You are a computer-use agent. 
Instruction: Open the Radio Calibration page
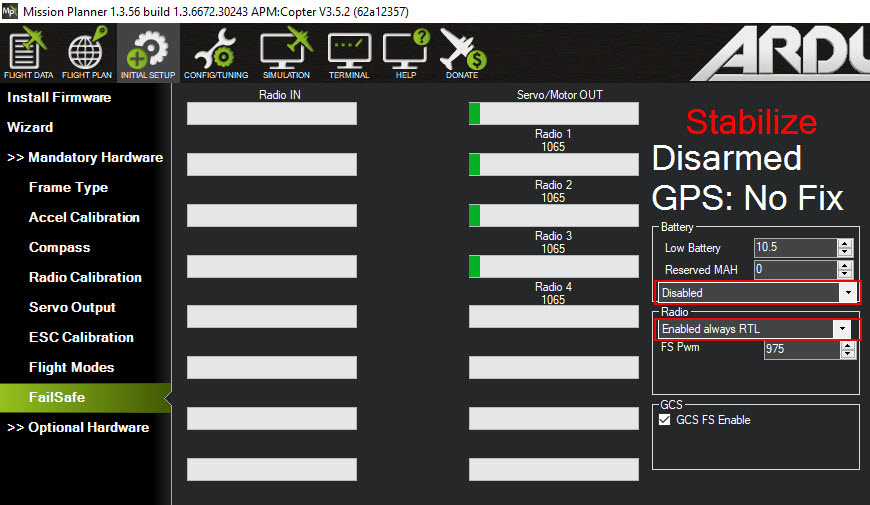click(x=85, y=277)
